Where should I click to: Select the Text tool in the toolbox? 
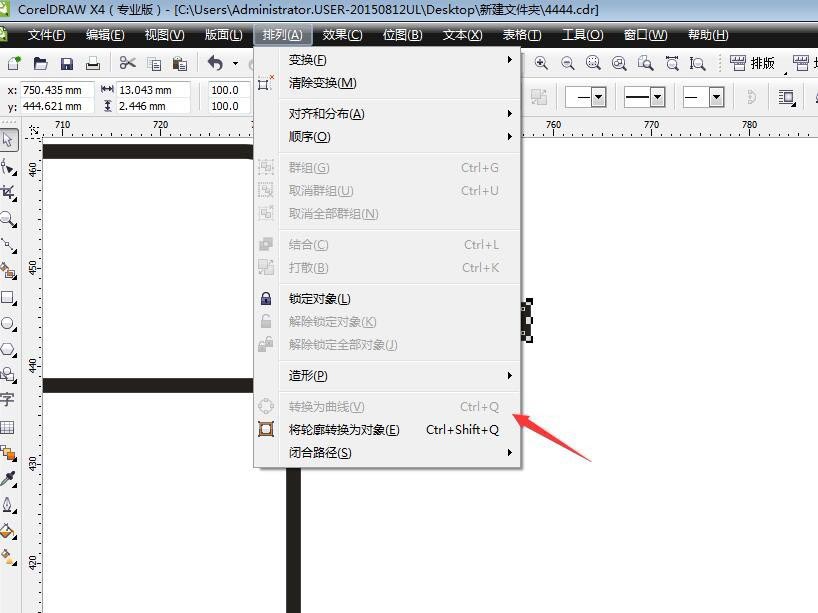click(7, 400)
